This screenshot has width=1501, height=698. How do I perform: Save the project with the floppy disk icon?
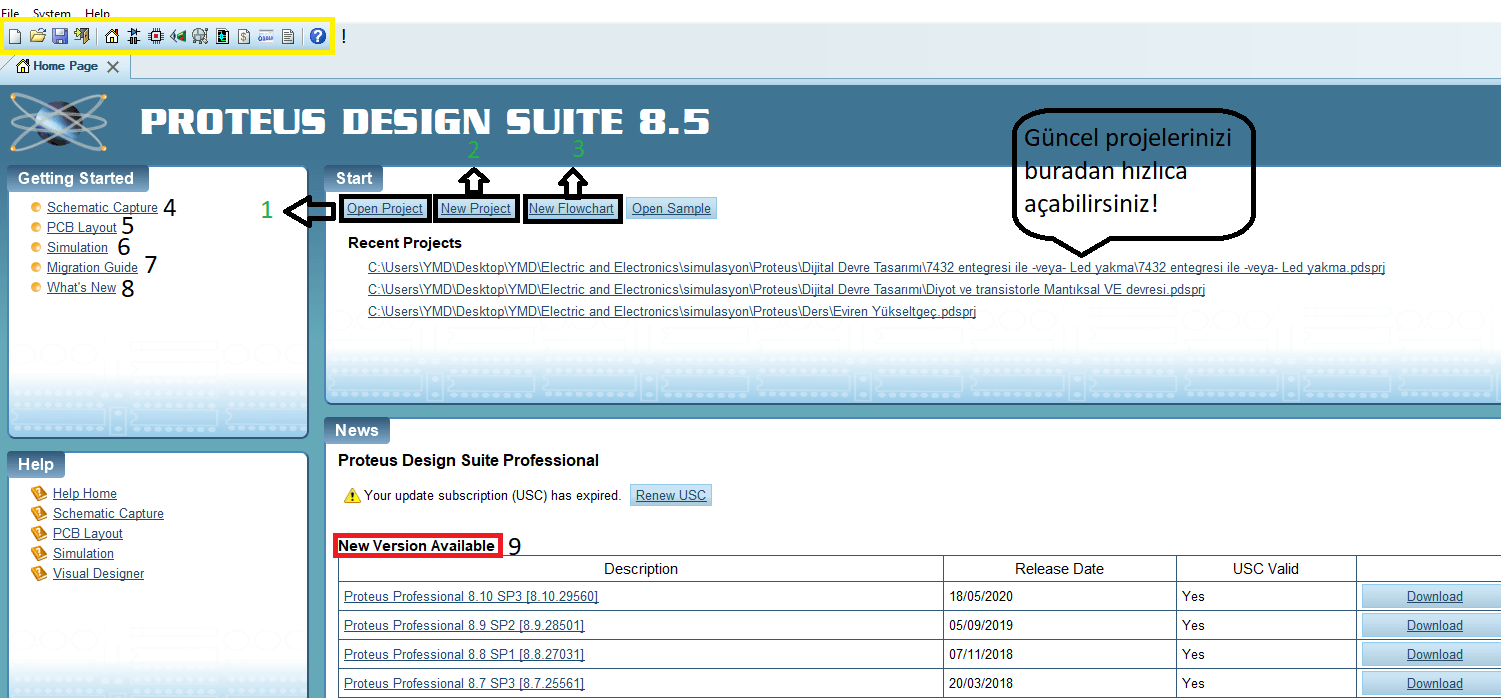60,37
